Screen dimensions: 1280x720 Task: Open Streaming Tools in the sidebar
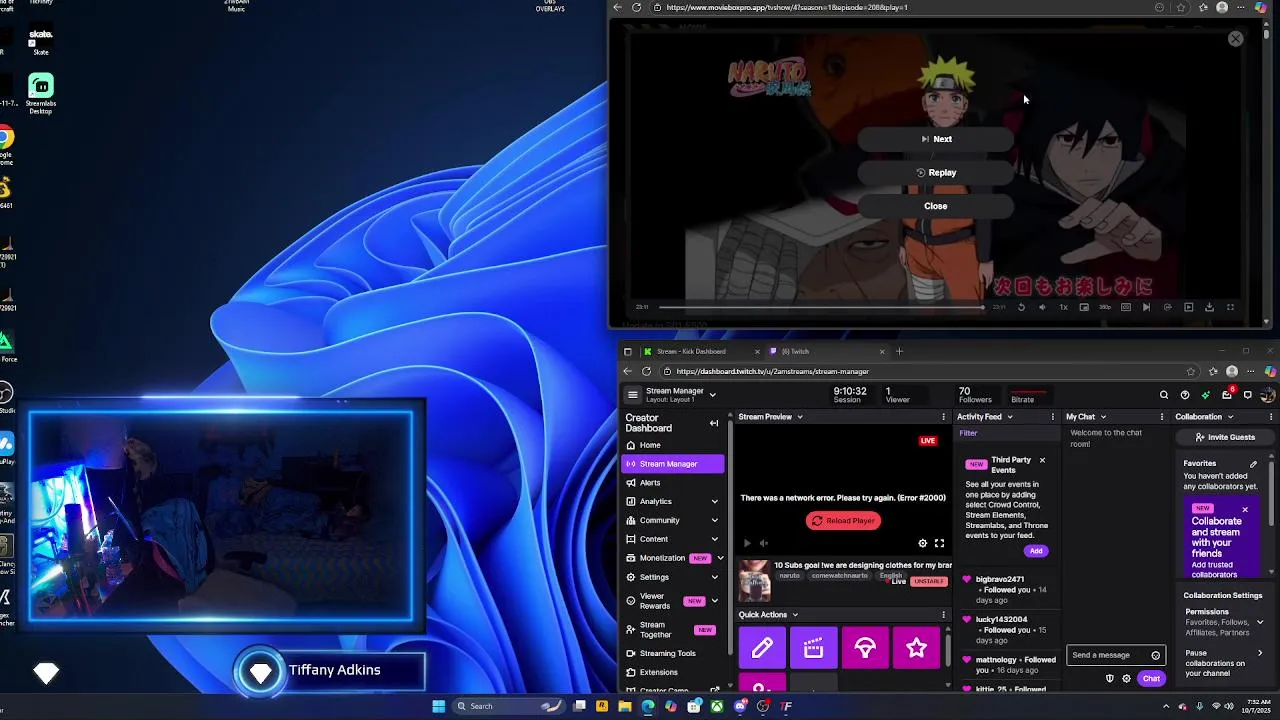(x=672, y=654)
